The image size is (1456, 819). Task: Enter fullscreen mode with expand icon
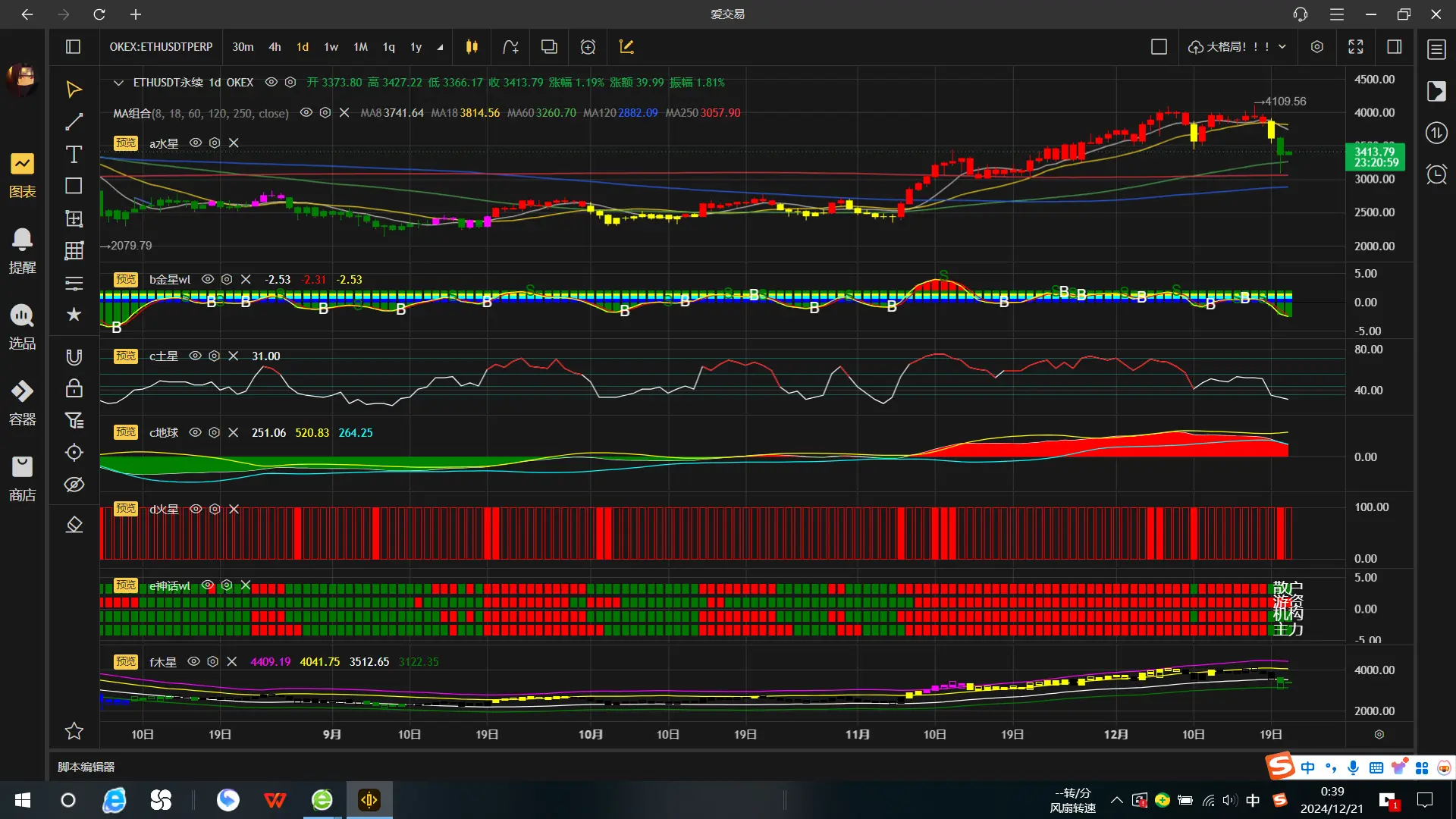pyautogui.click(x=1356, y=47)
